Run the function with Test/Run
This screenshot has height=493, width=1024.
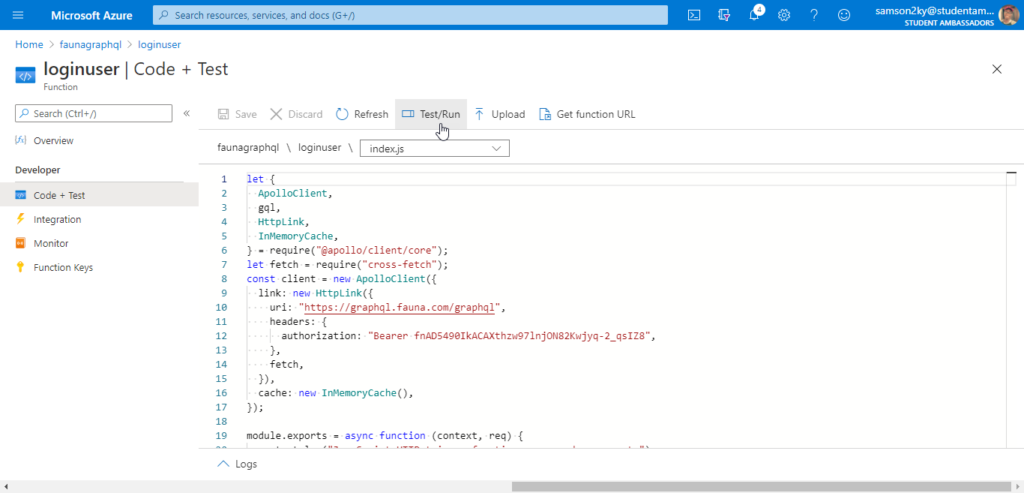click(x=431, y=114)
